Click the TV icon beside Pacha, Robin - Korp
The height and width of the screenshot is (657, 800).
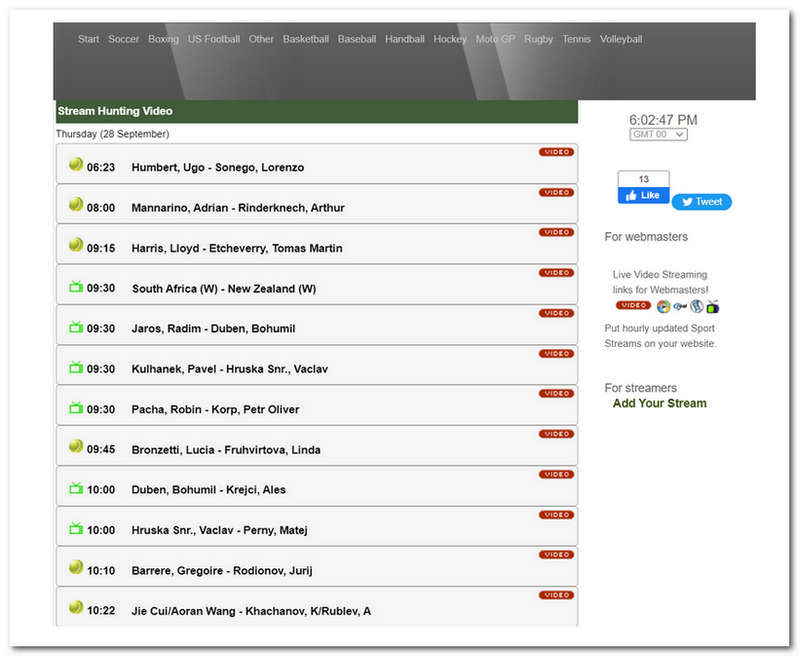click(x=75, y=408)
